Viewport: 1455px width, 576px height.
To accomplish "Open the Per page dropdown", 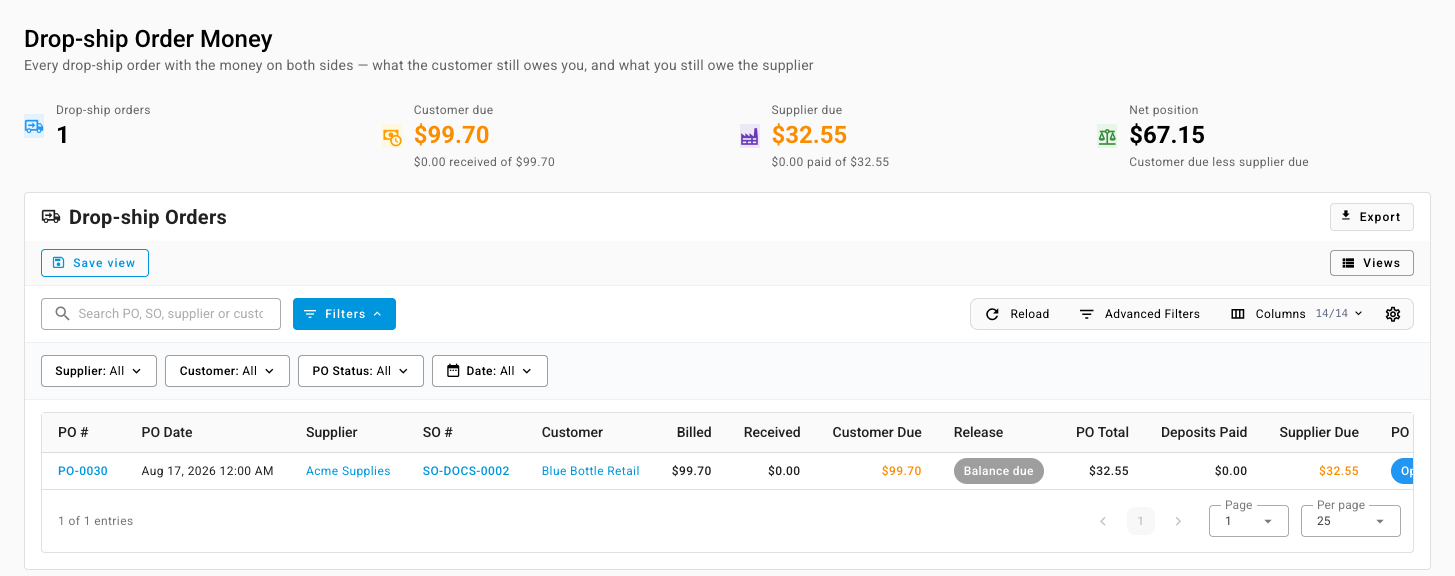I will [x=1351, y=521].
